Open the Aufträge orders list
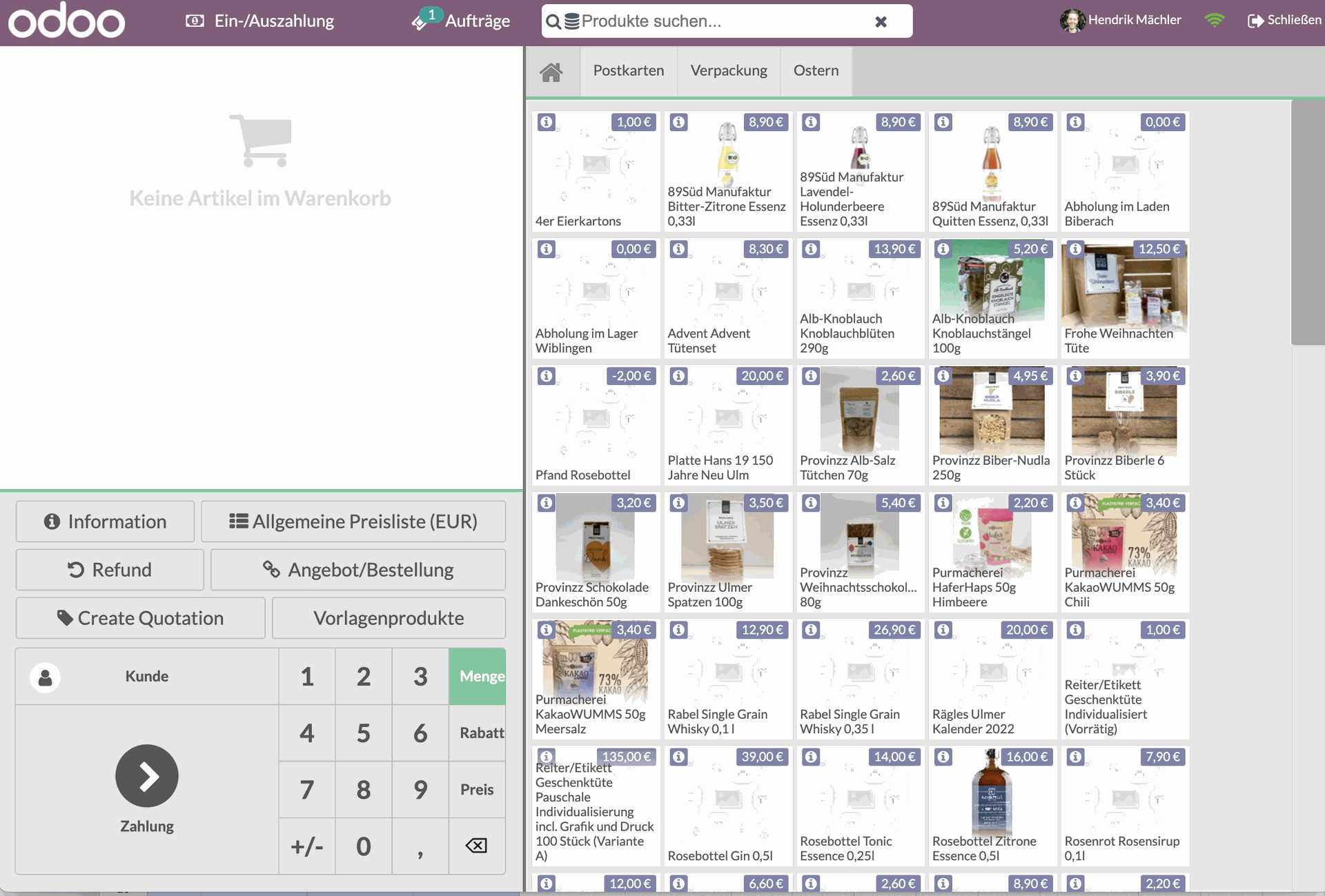 click(x=460, y=21)
